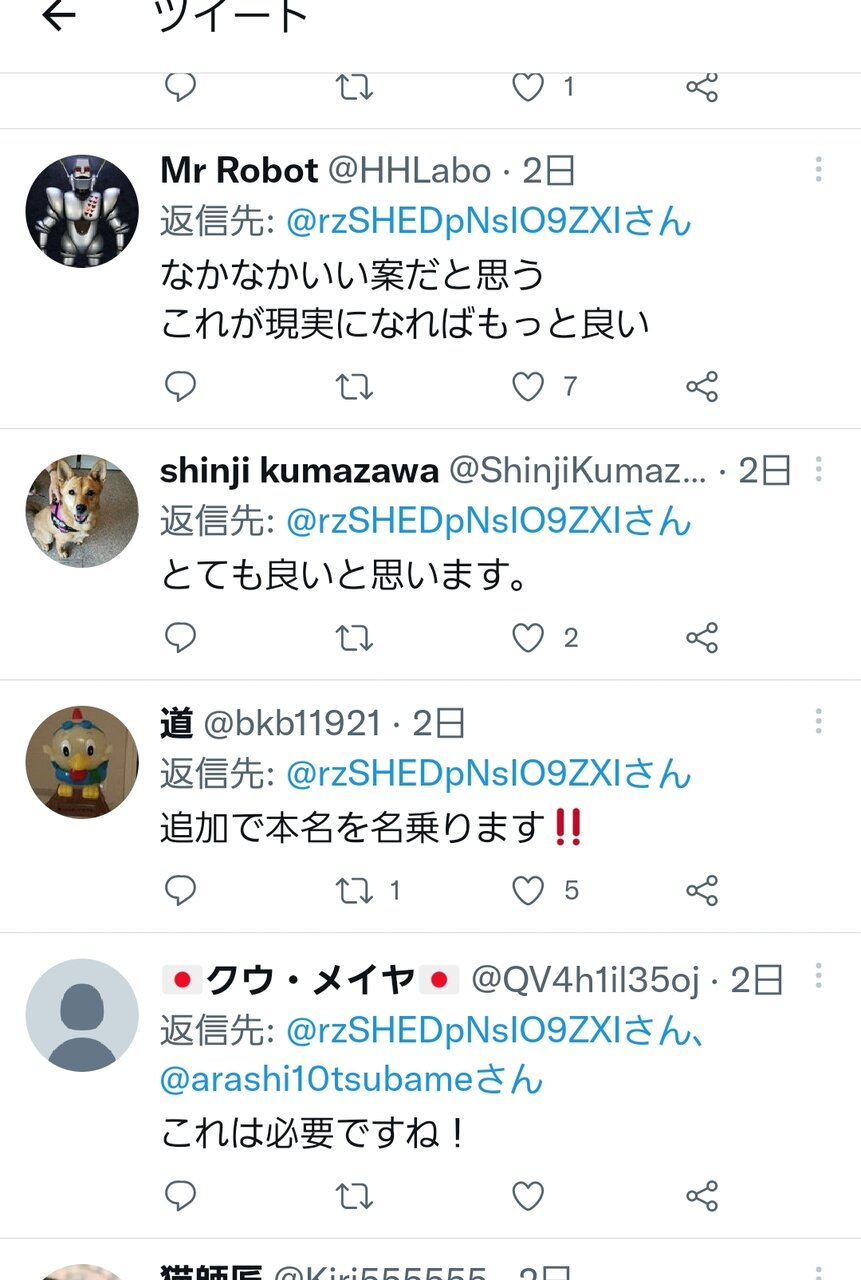View Mr Robot's robot profile picture
Screen dimensions: 861x1280
coord(82,211)
